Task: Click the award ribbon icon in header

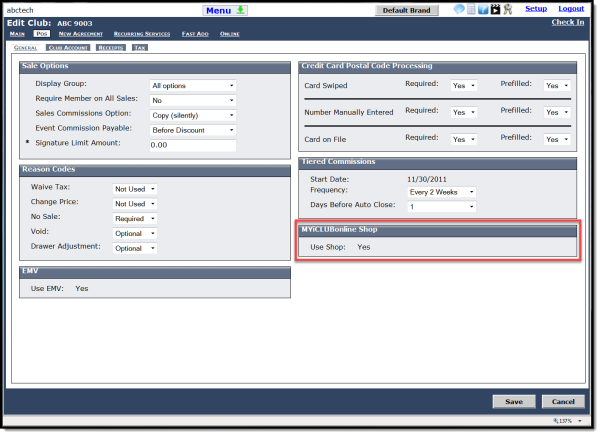Action: pos(507,9)
